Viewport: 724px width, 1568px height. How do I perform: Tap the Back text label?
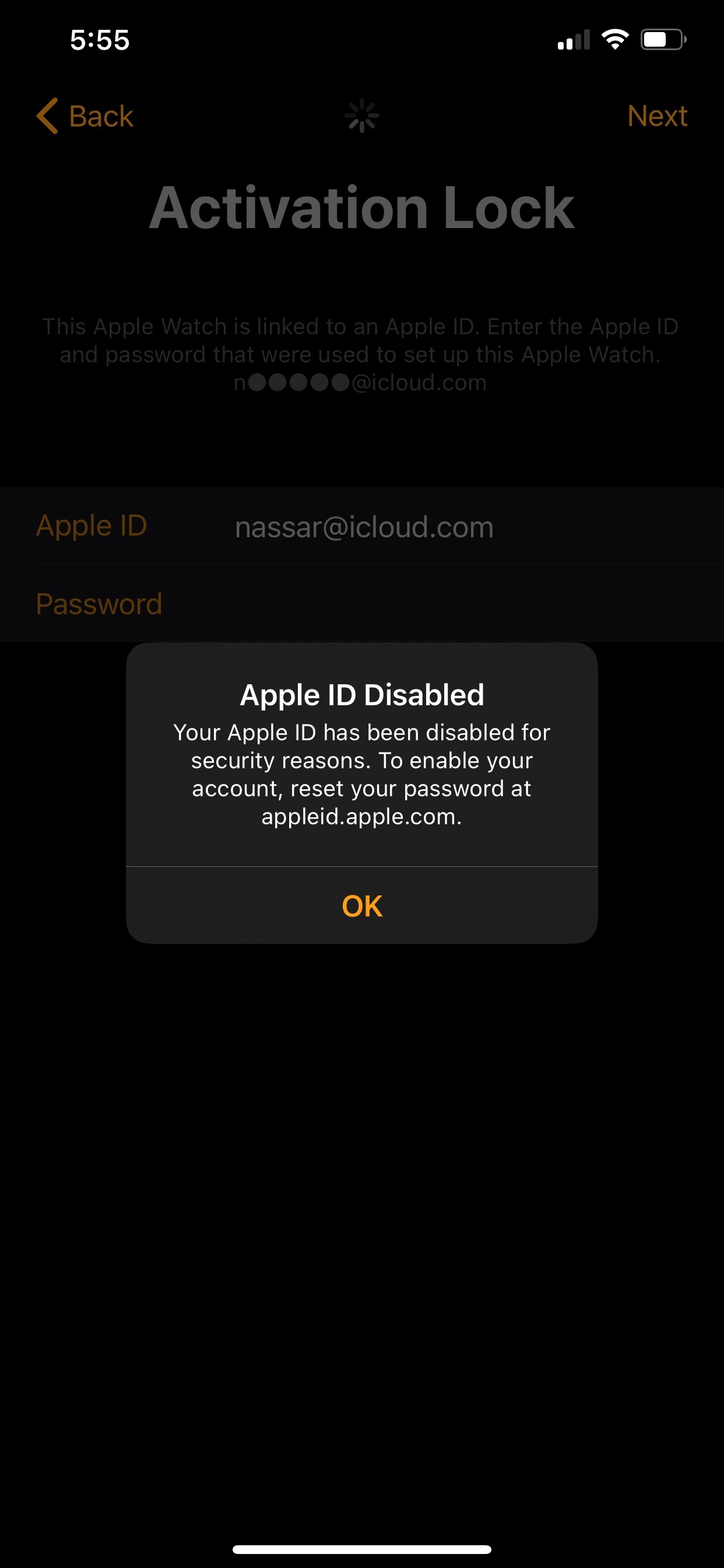tap(101, 116)
